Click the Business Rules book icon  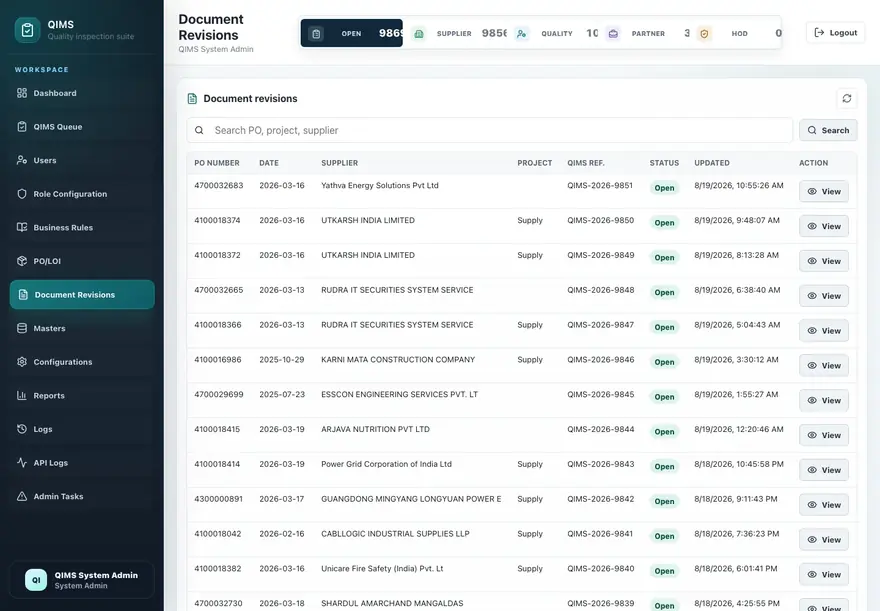(22, 228)
